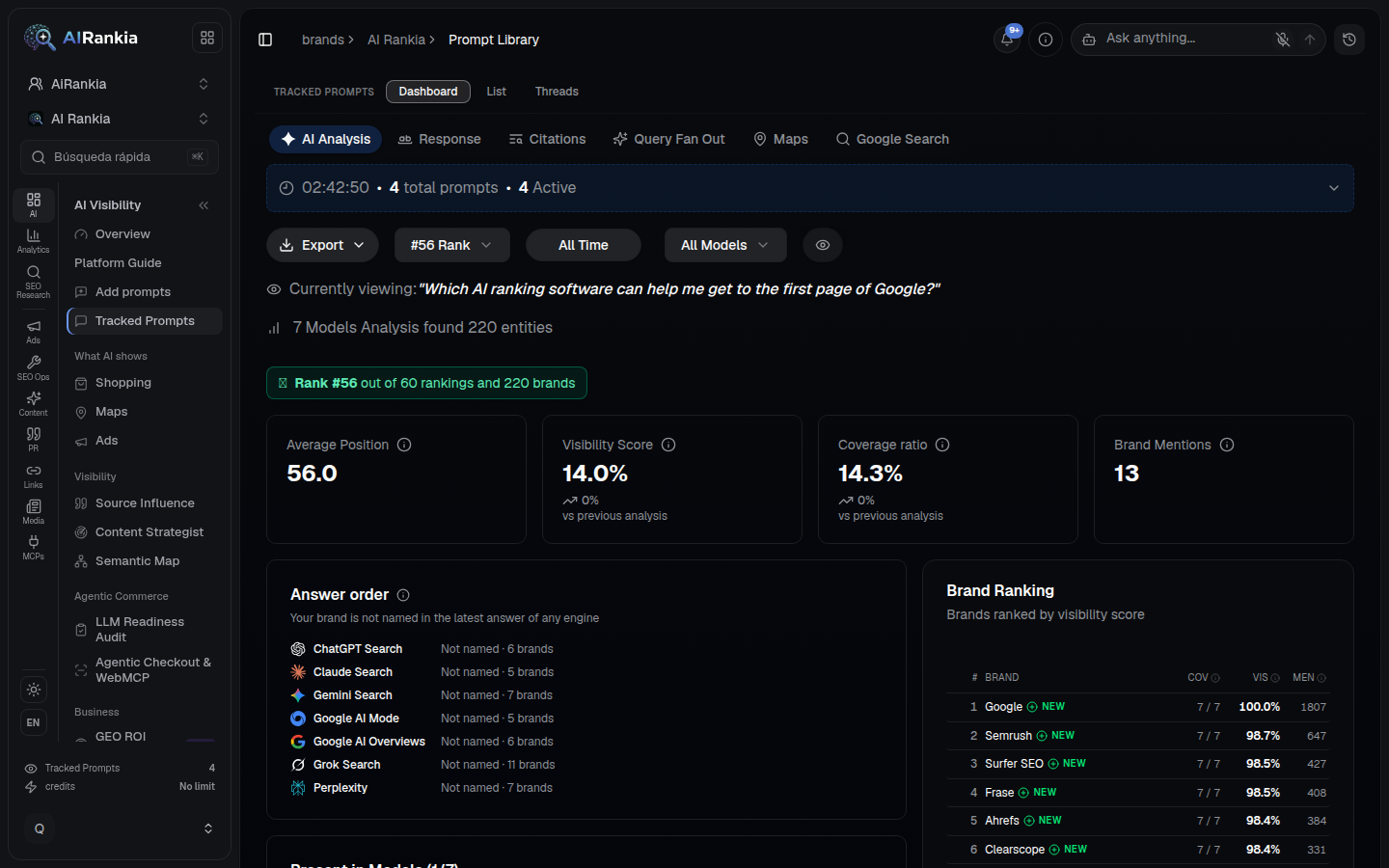Open the PR icon in left rail
Image resolution: width=1389 pixels, height=868 pixels.
[x=33, y=440]
